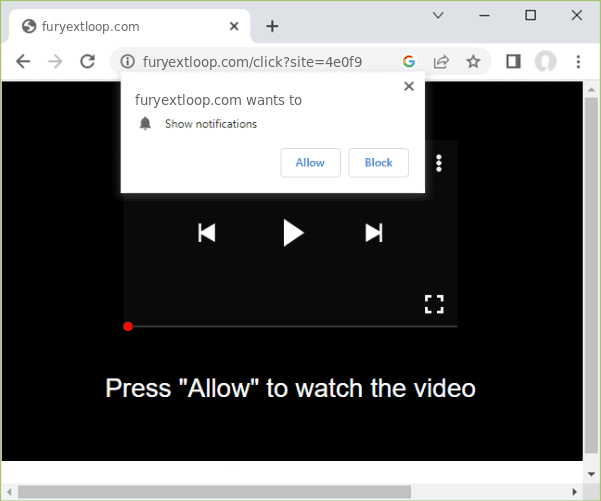This screenshot has height=501, width=601.
Task: Reload the page with refresh icon
Action: 87,62
